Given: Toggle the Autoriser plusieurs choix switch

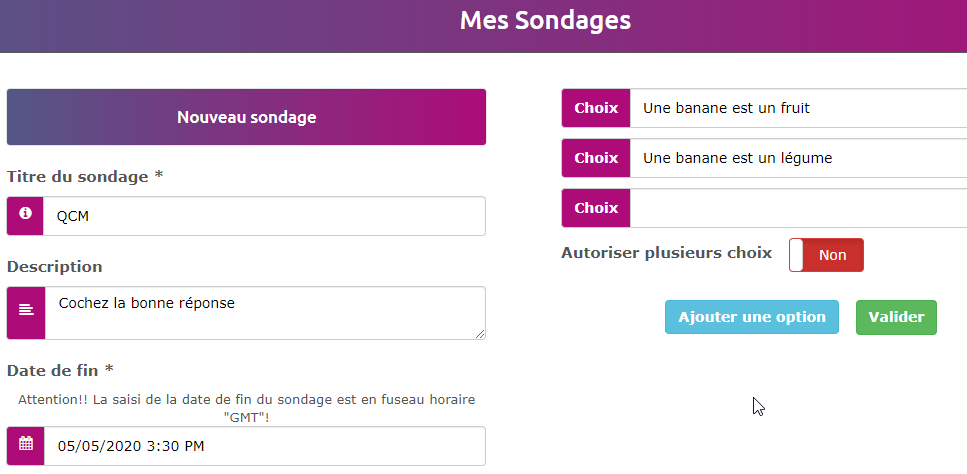Looking at the screenshot, I should pos(826,255).
